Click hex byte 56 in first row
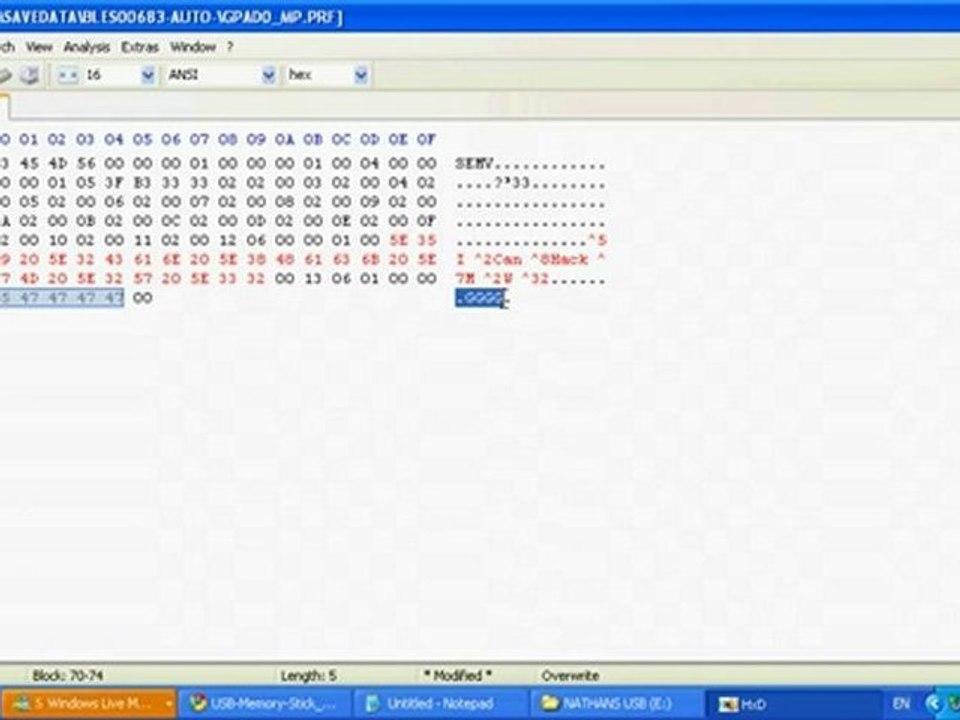960x720 pixels. 85,163
